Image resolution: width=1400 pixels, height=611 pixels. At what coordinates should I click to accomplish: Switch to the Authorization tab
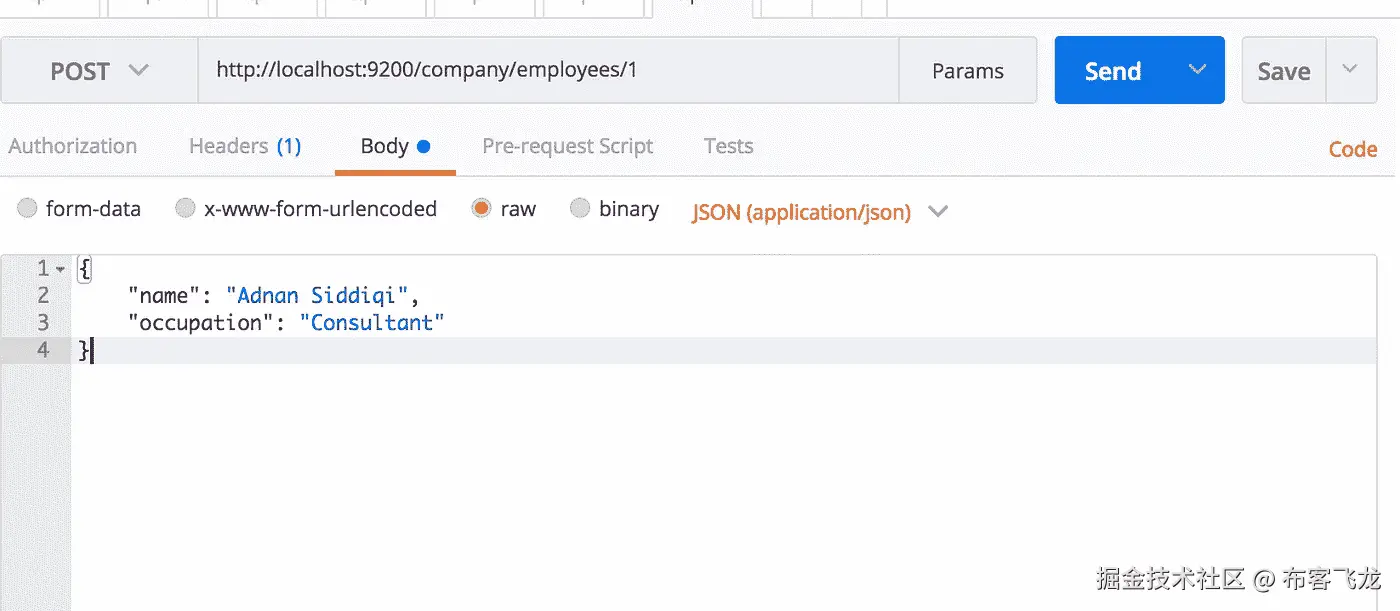coord(73,146)
